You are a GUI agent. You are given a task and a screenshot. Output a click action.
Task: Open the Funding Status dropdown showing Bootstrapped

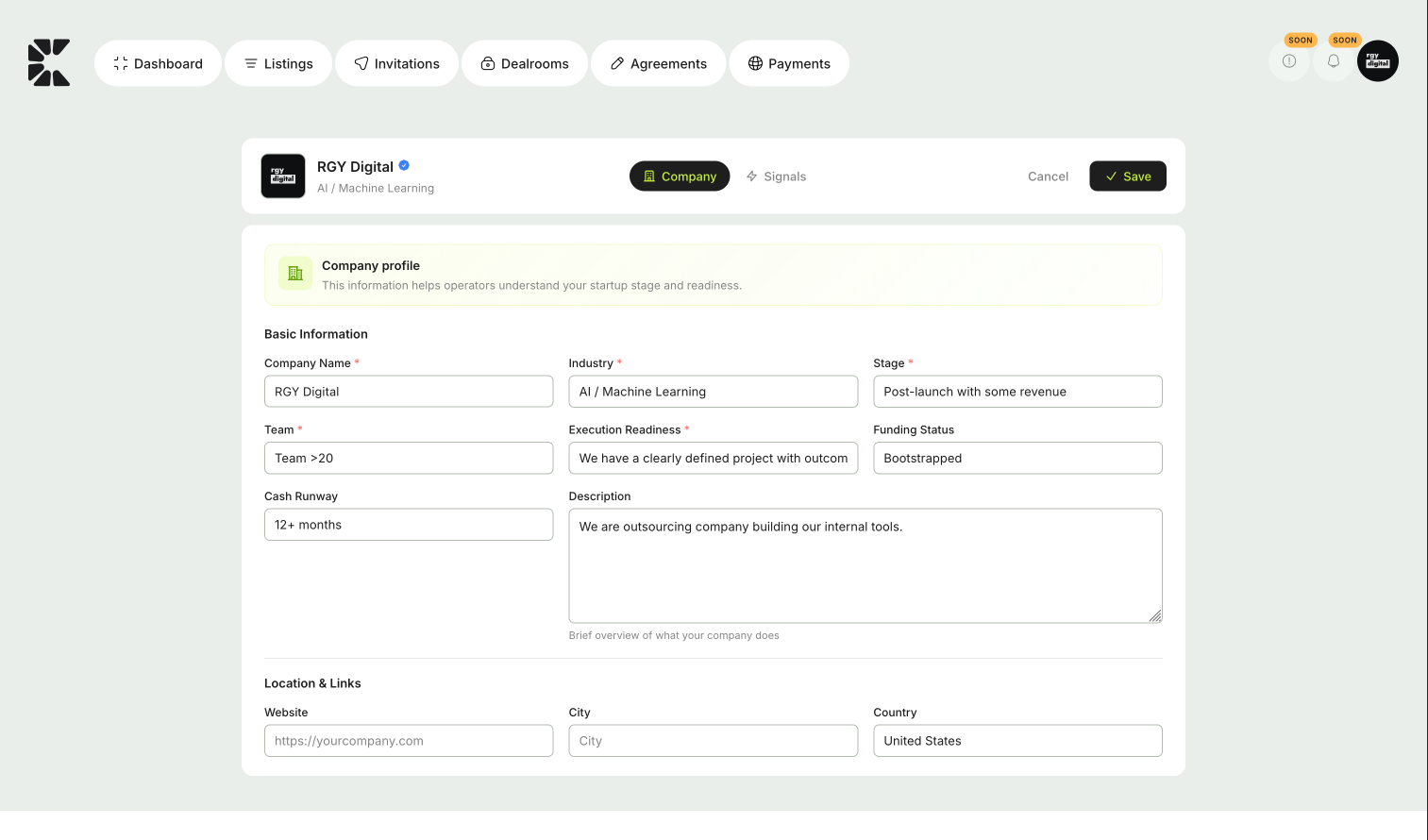coord(1017,458)
